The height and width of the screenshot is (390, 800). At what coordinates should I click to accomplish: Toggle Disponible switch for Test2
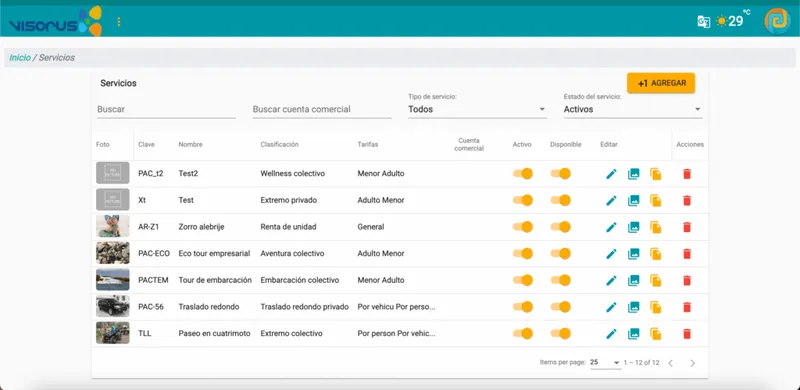(x=561, y=174)
